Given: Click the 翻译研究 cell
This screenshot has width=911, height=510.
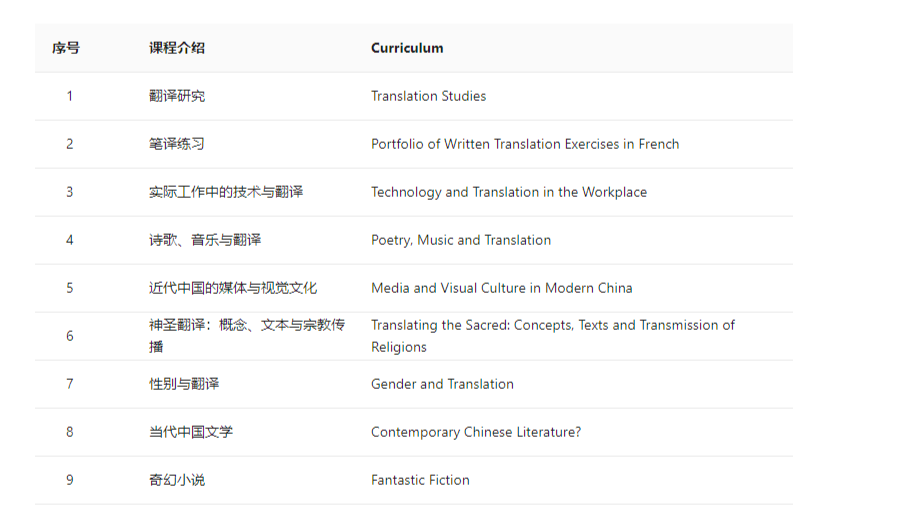Looking at the screenshot, I should pos(177,96).
